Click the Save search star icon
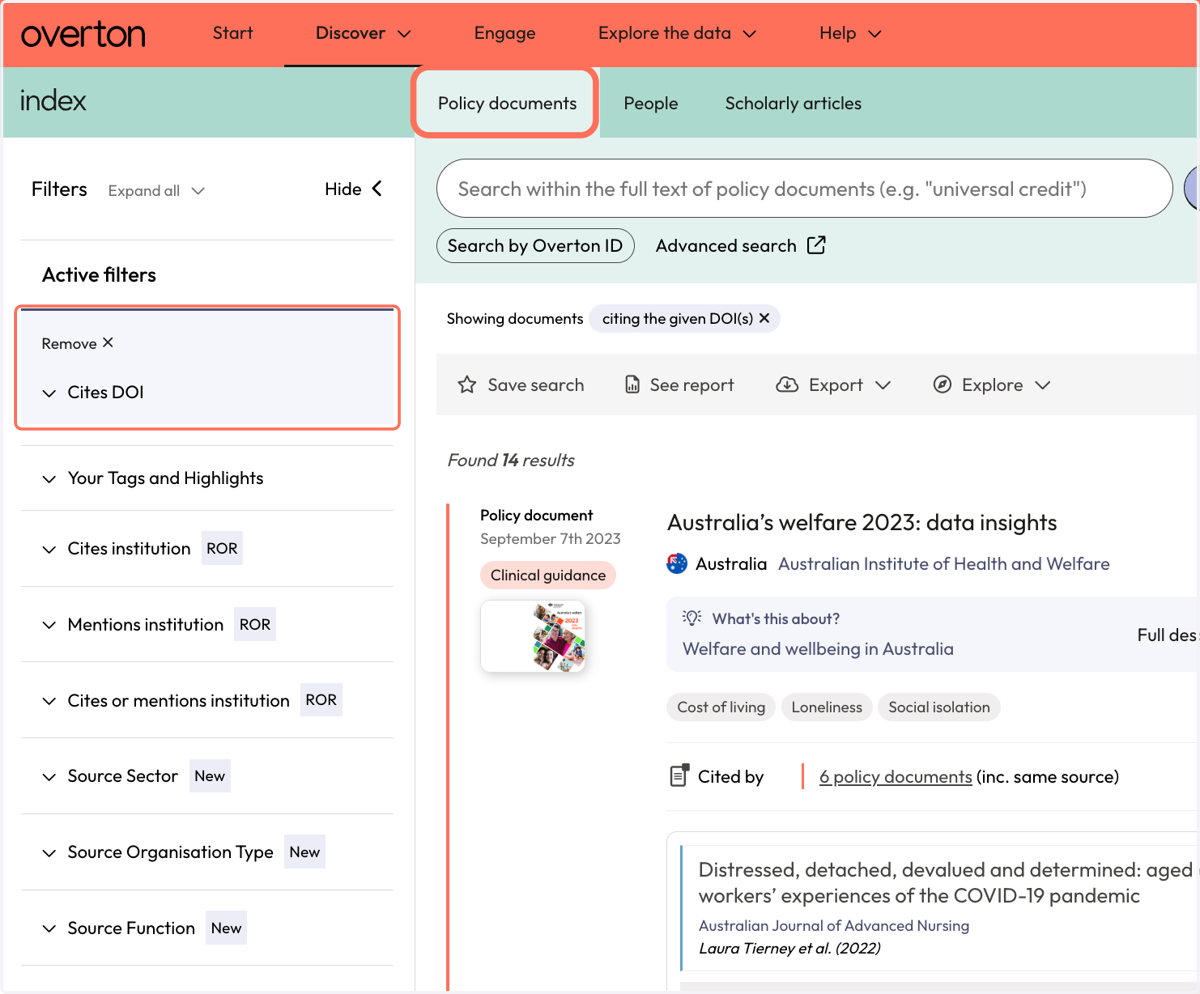The height and width of the screenshot is (994, 1200). point(466,385)
